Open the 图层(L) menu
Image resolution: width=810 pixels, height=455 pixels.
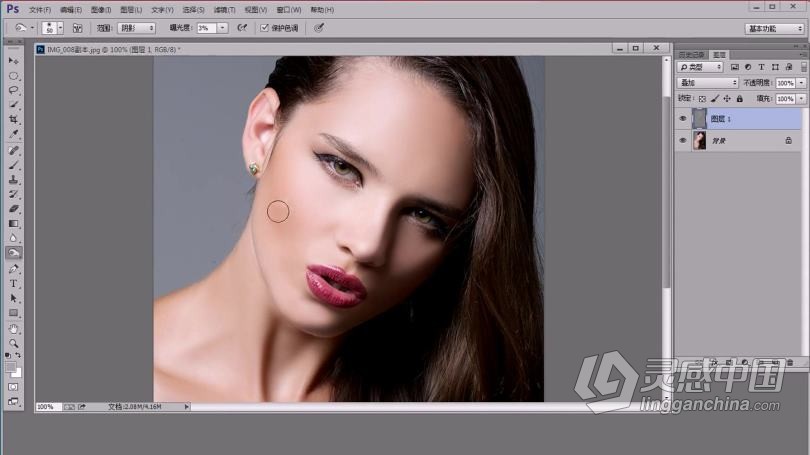point(131,10)
